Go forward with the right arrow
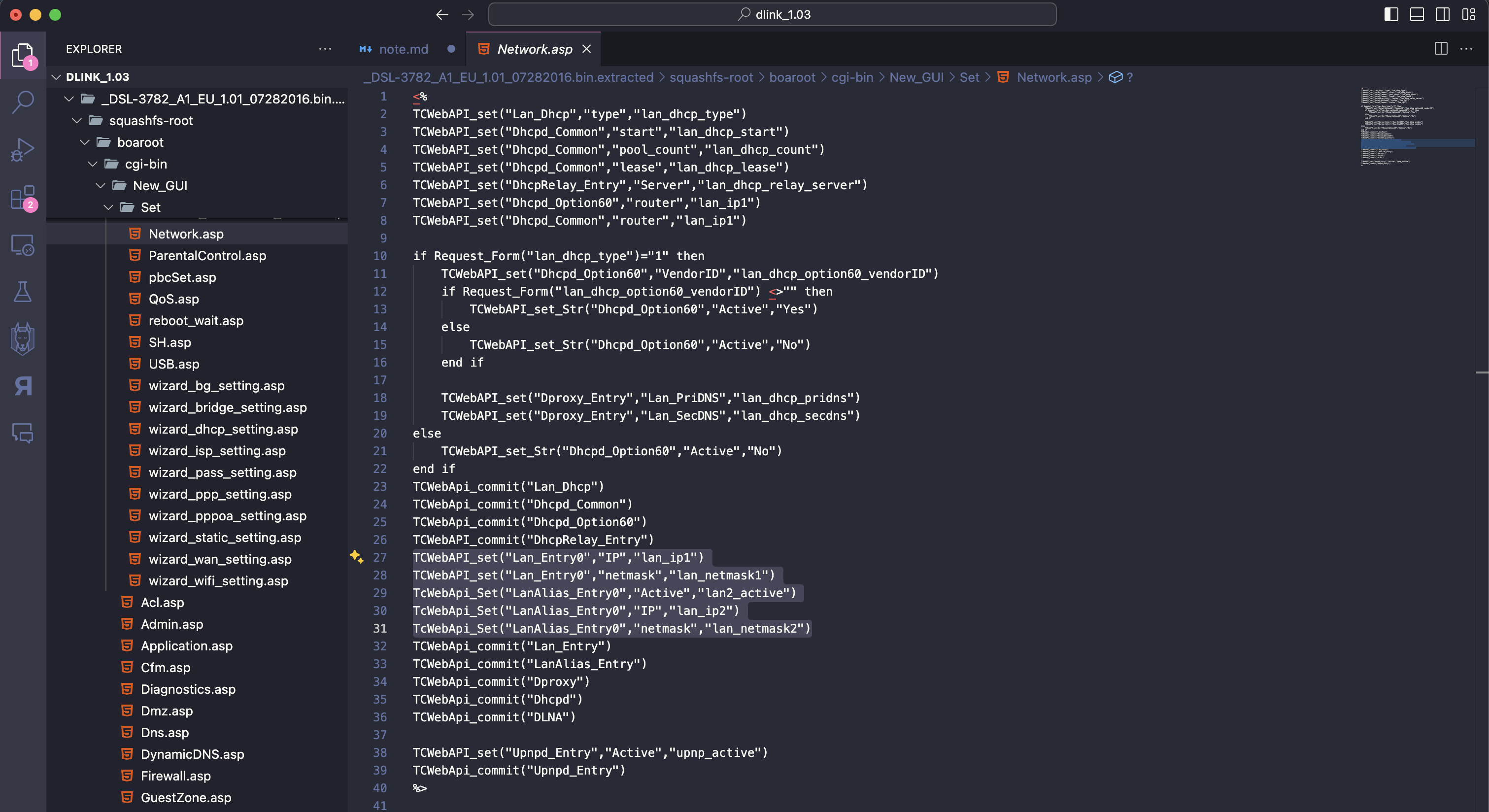The image size is (1489, 812). click(468, 14)
